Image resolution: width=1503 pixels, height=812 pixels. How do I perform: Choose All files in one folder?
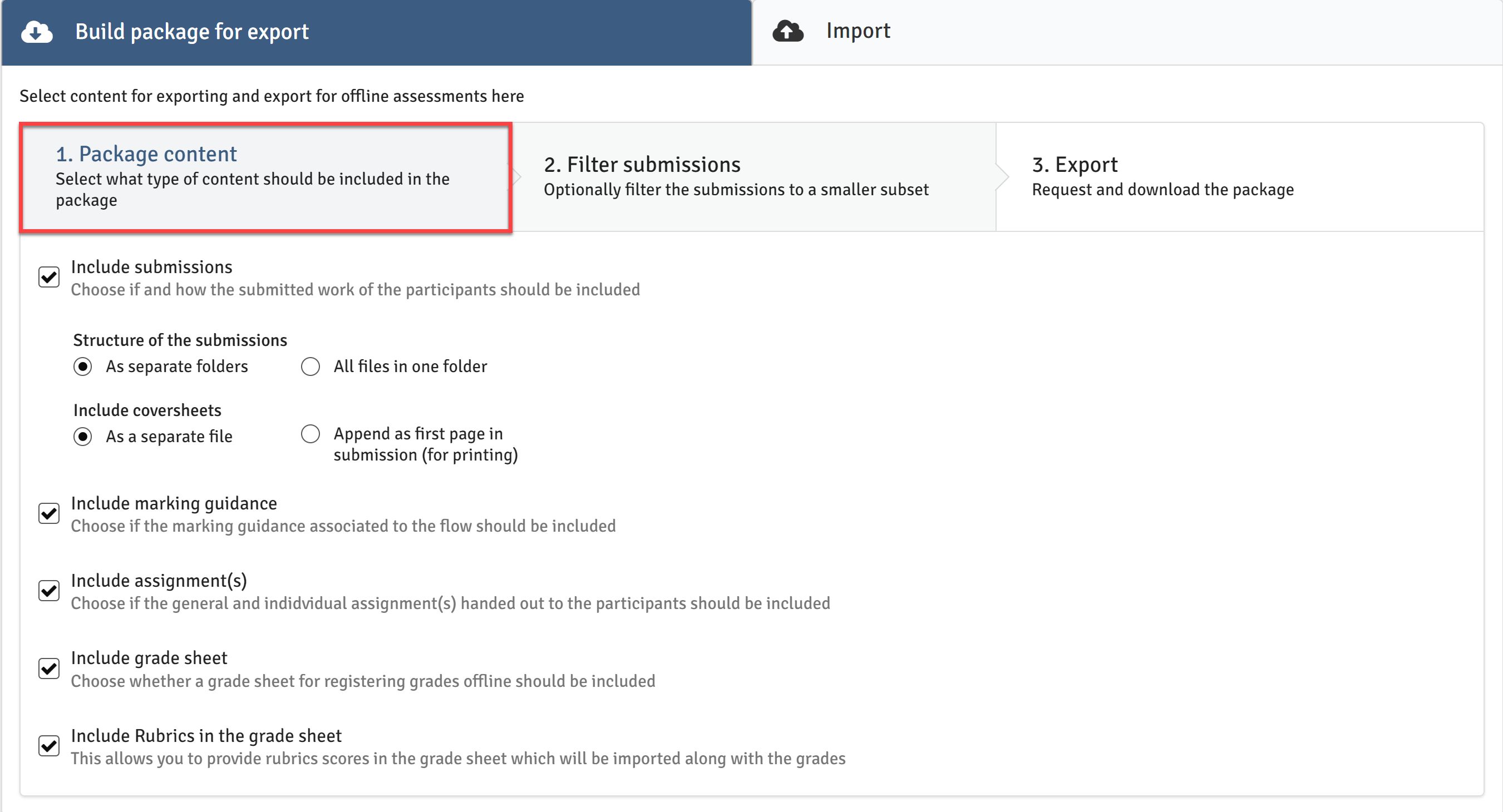(x=311, y=367)
